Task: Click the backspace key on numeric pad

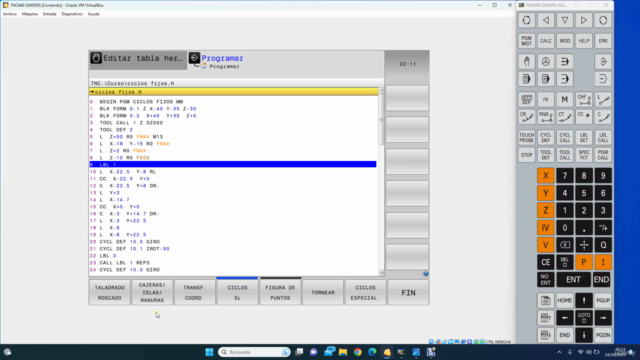Action: click(x=565, y=245)
